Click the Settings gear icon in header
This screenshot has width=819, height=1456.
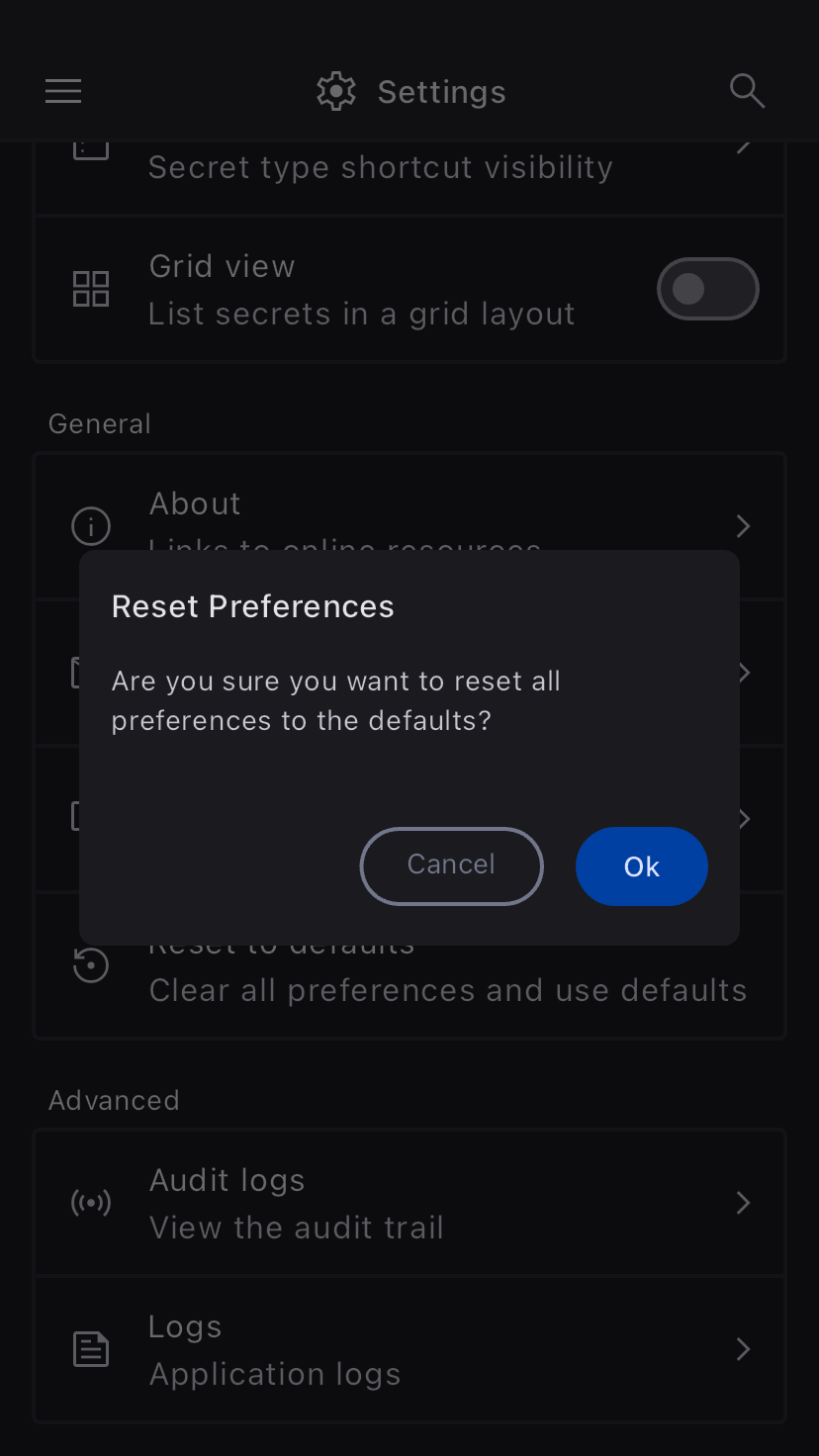[x=335, y=92]
